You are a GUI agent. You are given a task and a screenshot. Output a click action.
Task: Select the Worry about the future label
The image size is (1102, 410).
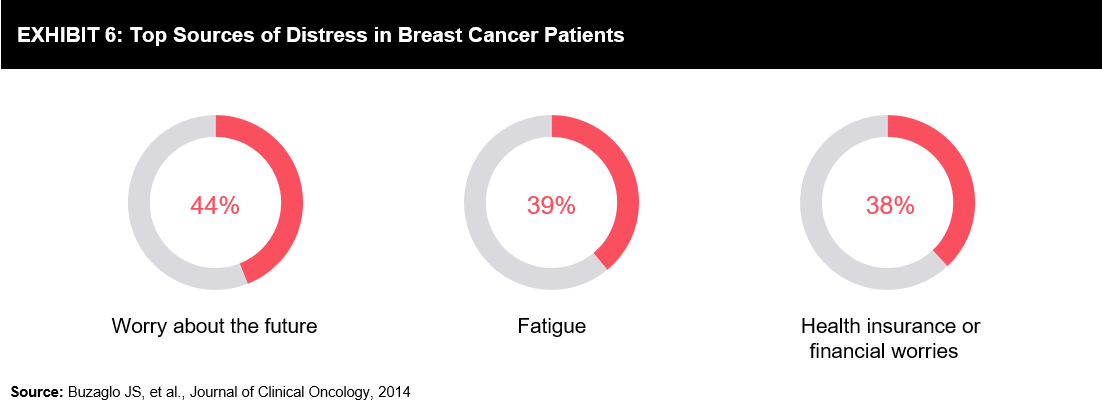(x=215, y=327)
